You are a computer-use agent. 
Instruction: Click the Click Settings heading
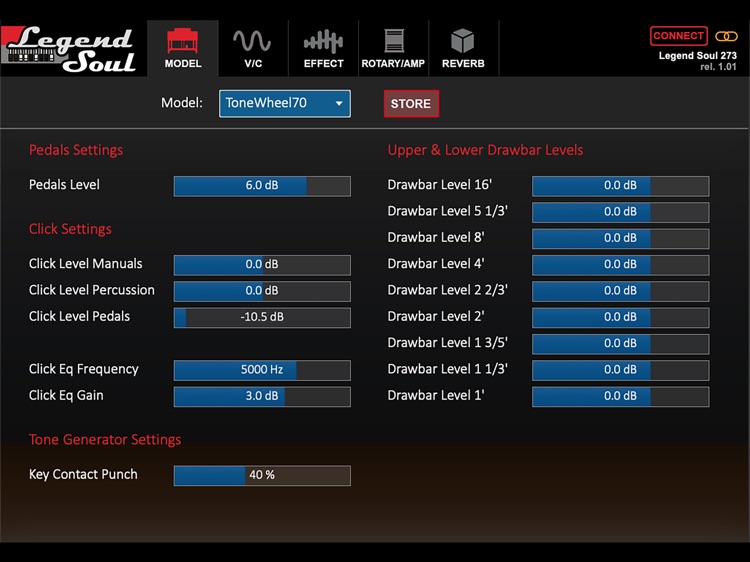[70, 229]
